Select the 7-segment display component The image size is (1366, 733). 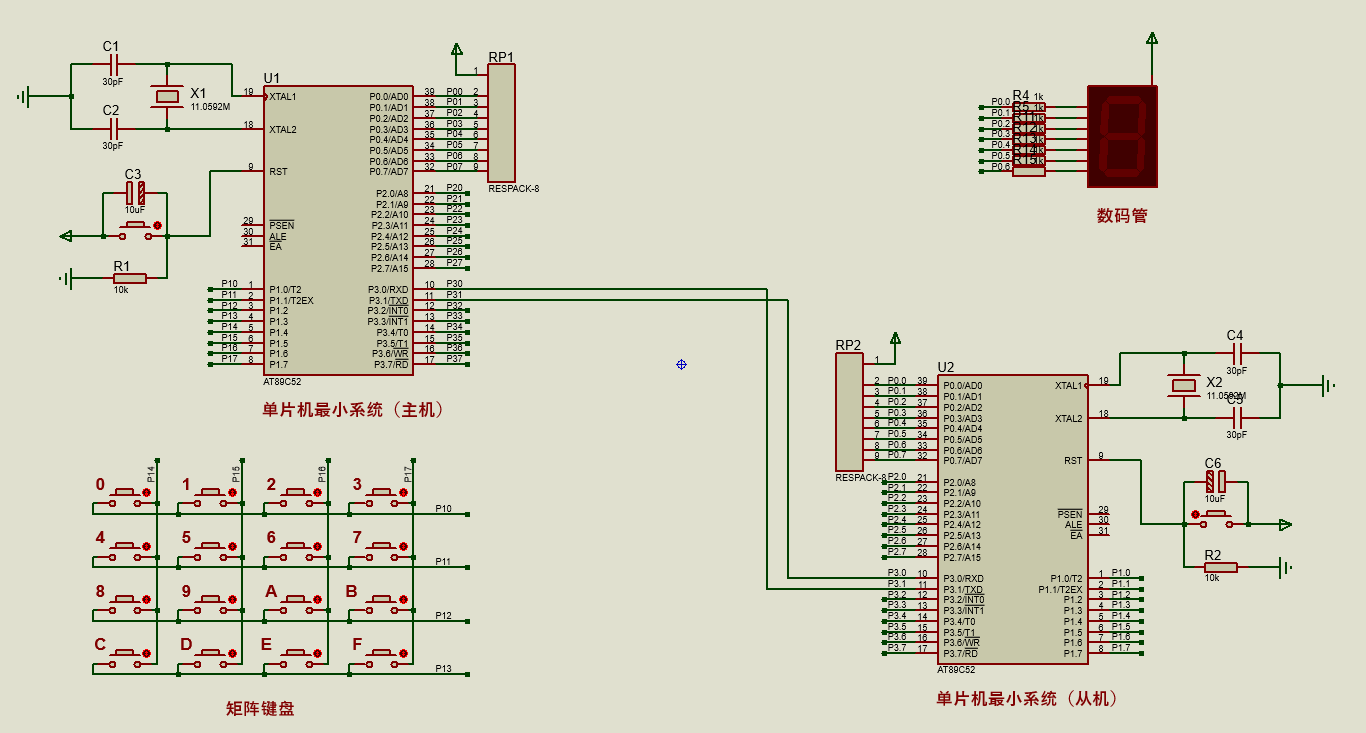pyautogui.click(x=1122, y=136)
